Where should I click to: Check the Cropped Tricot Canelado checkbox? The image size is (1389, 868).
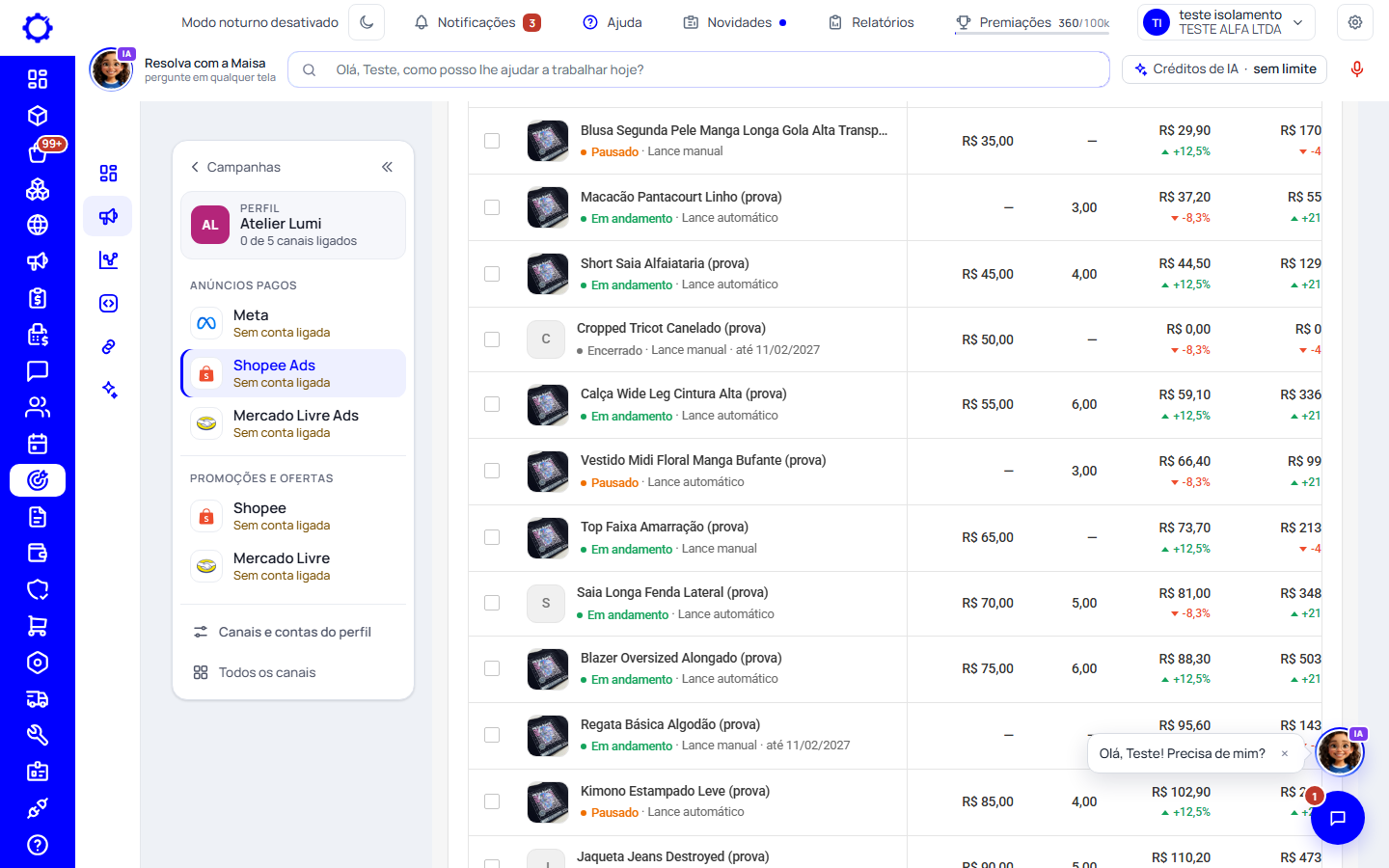coord(492,339)
